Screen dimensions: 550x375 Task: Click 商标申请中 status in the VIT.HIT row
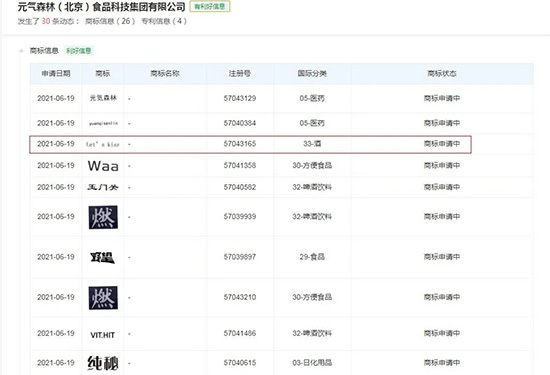[442, 333]
